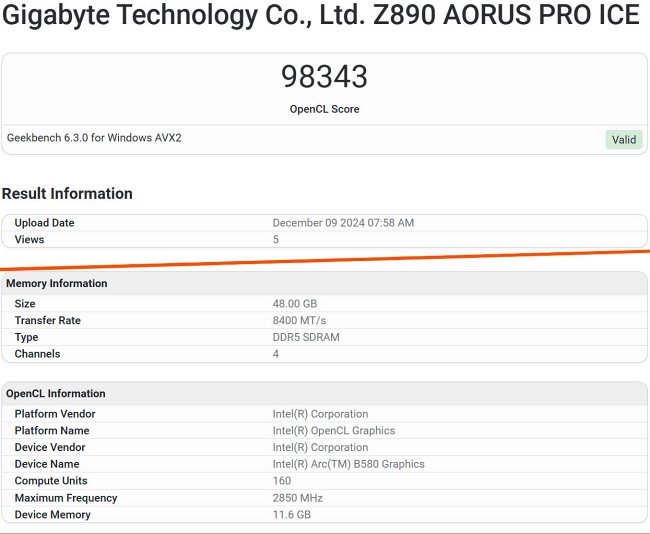Click the Memory Information header

coord(57,283)
